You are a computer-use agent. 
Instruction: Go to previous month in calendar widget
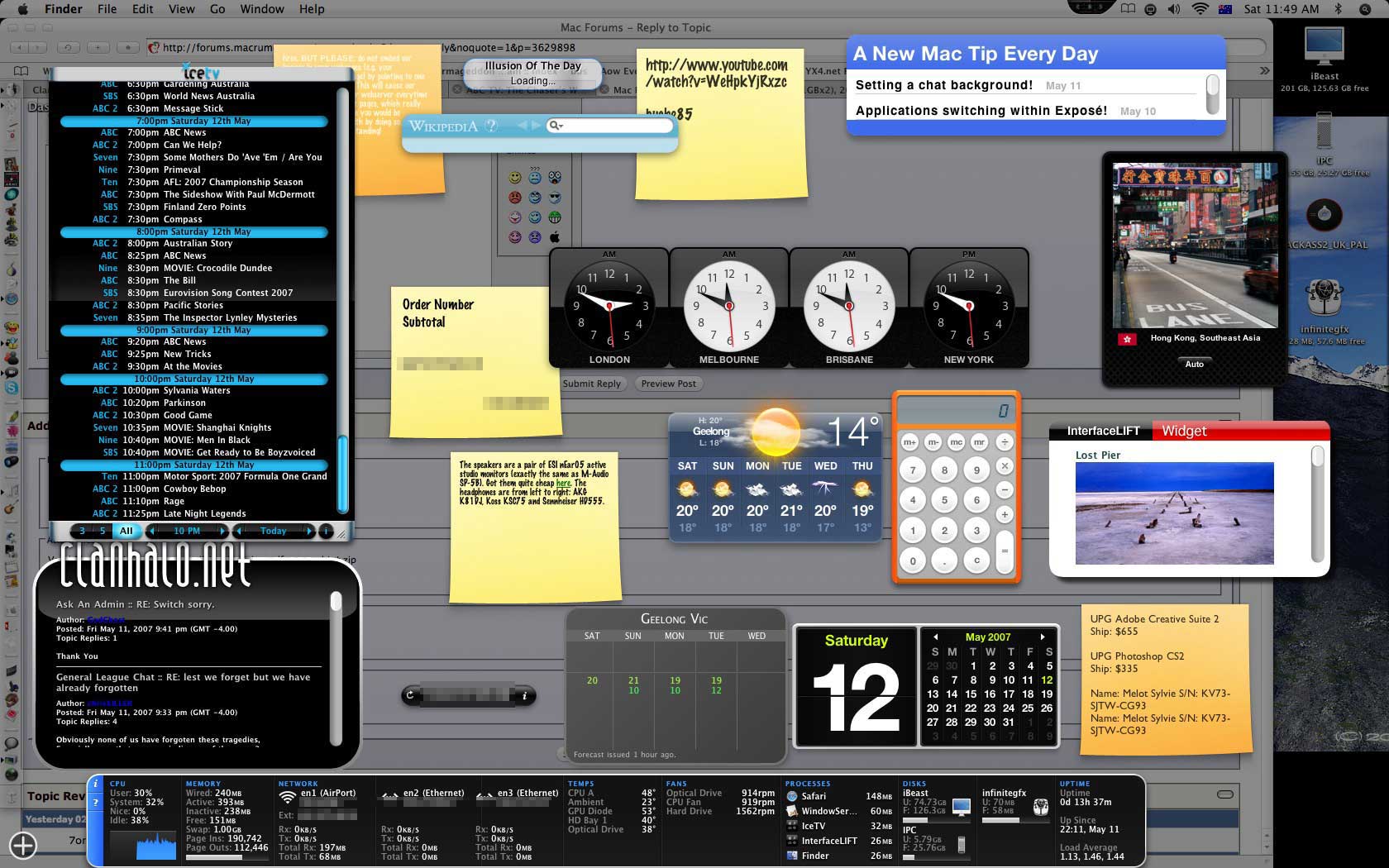[935, 637]
